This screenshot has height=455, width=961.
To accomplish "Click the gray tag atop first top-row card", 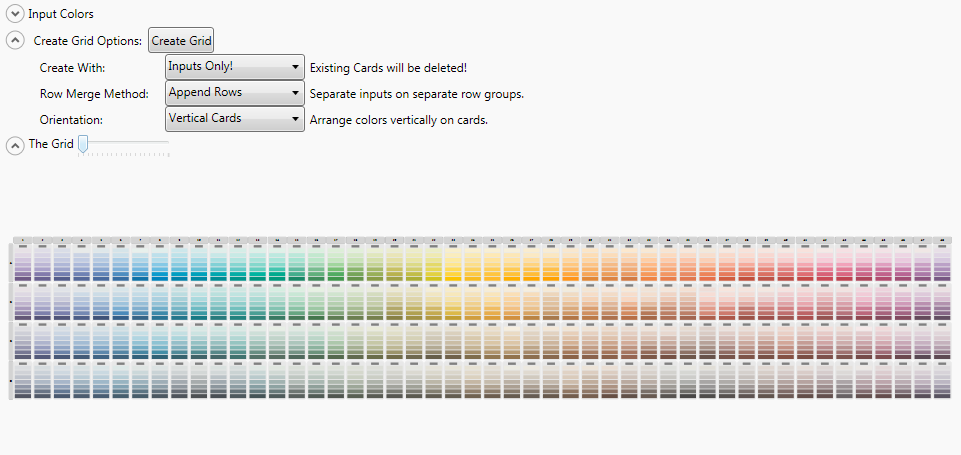I will coord(23,246).
